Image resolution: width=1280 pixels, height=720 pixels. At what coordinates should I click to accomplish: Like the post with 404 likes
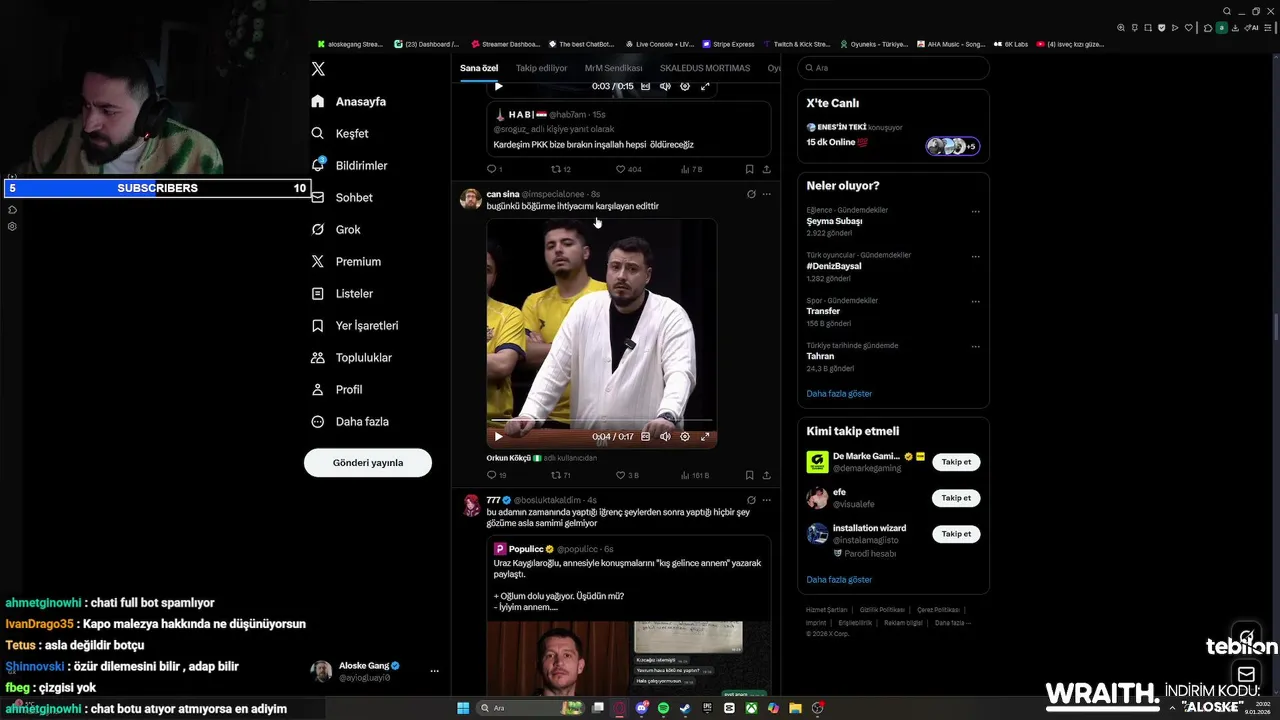point(629,169)
